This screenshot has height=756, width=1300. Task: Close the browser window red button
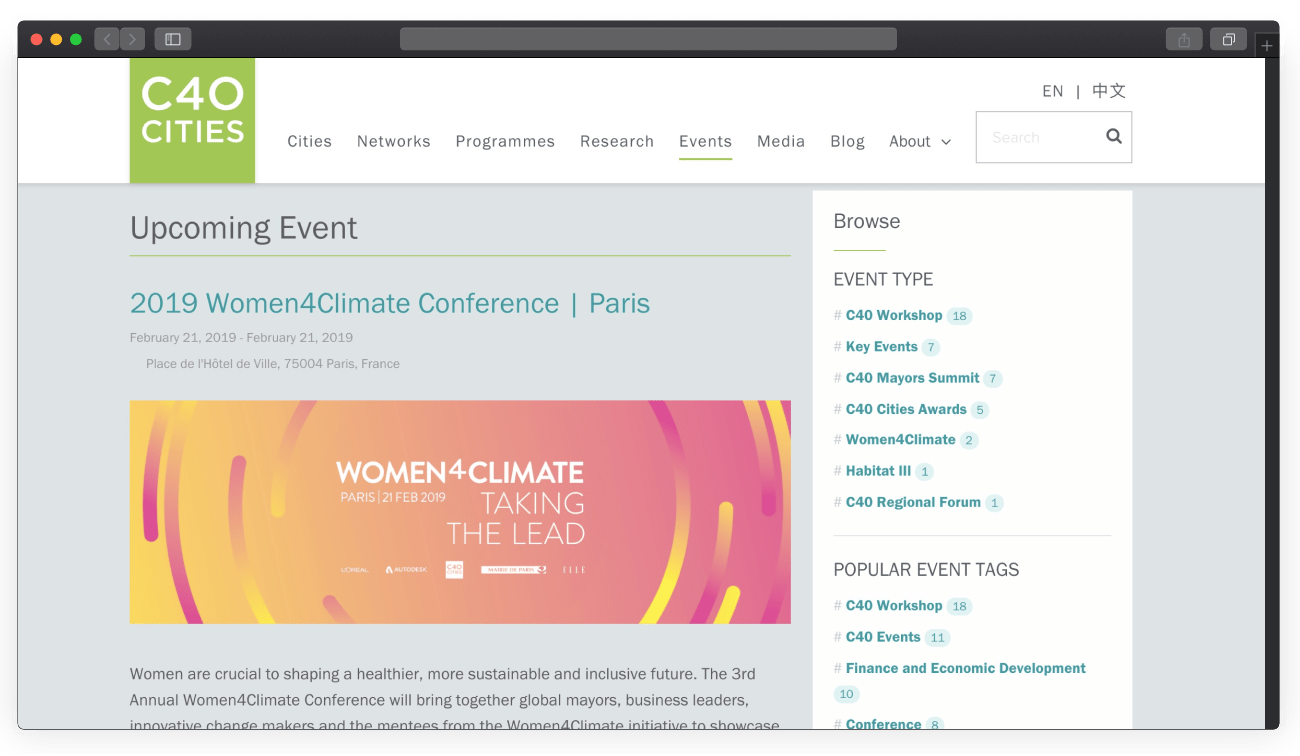coord(36,39)
